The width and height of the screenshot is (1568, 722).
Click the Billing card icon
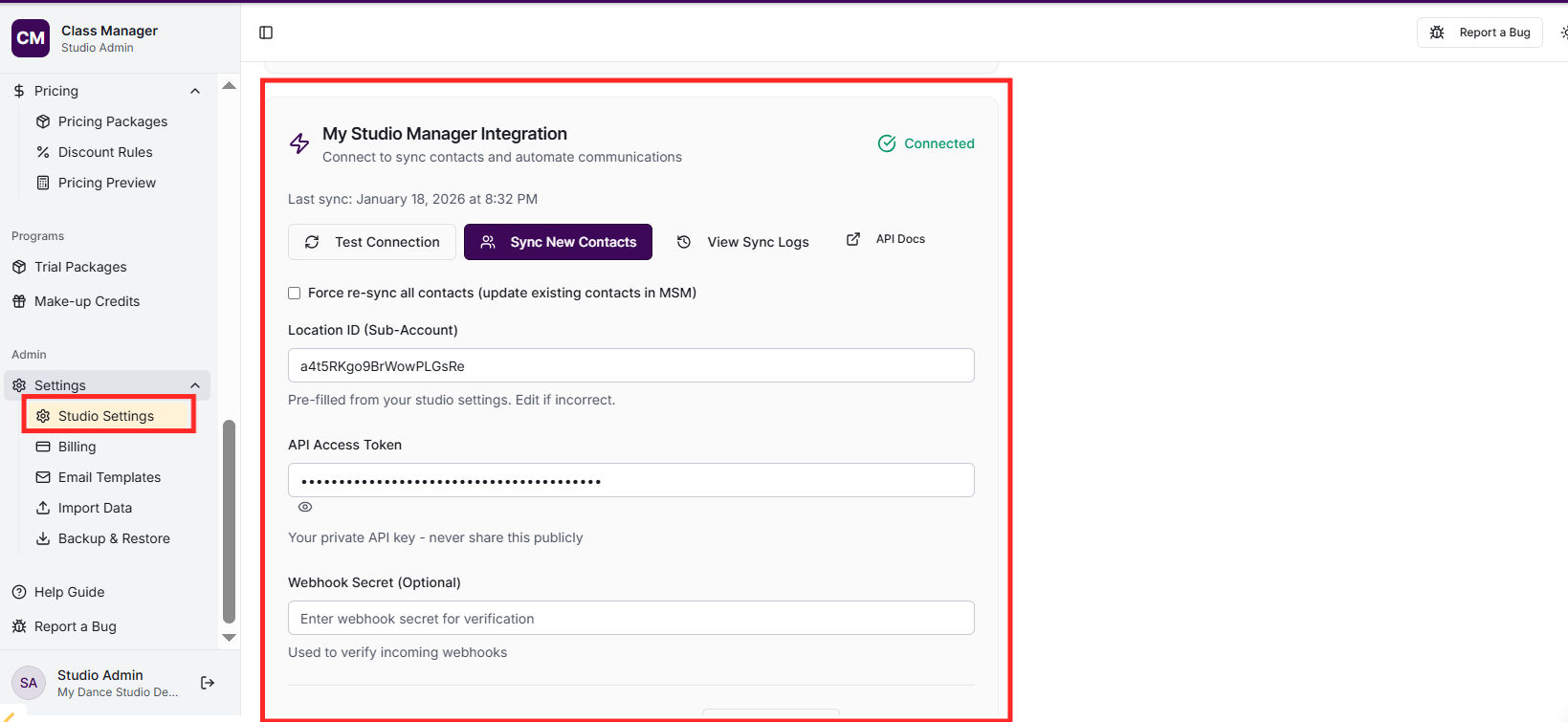[x=43, y=447]
